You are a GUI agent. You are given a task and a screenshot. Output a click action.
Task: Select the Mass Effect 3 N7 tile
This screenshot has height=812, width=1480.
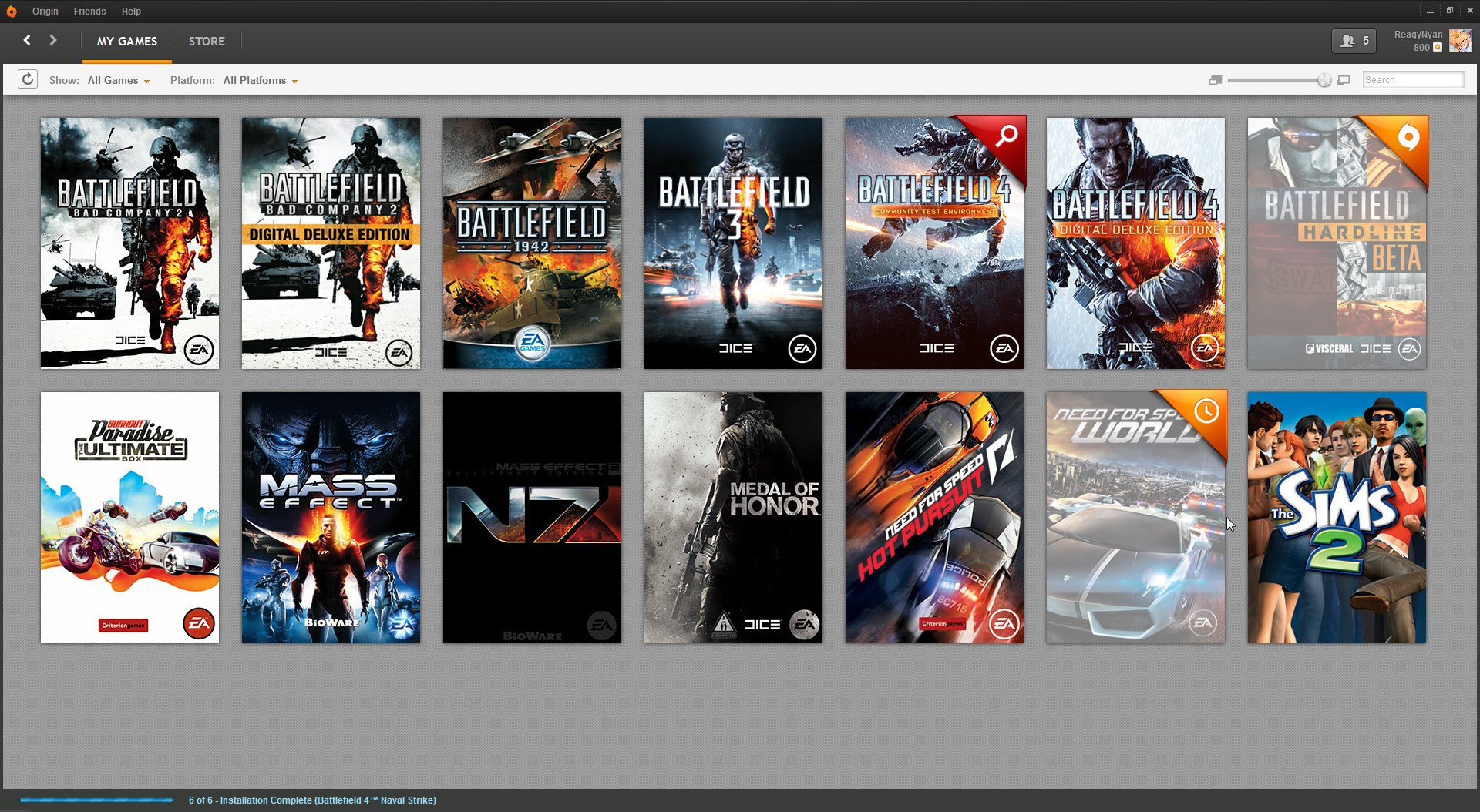(532, 517)
